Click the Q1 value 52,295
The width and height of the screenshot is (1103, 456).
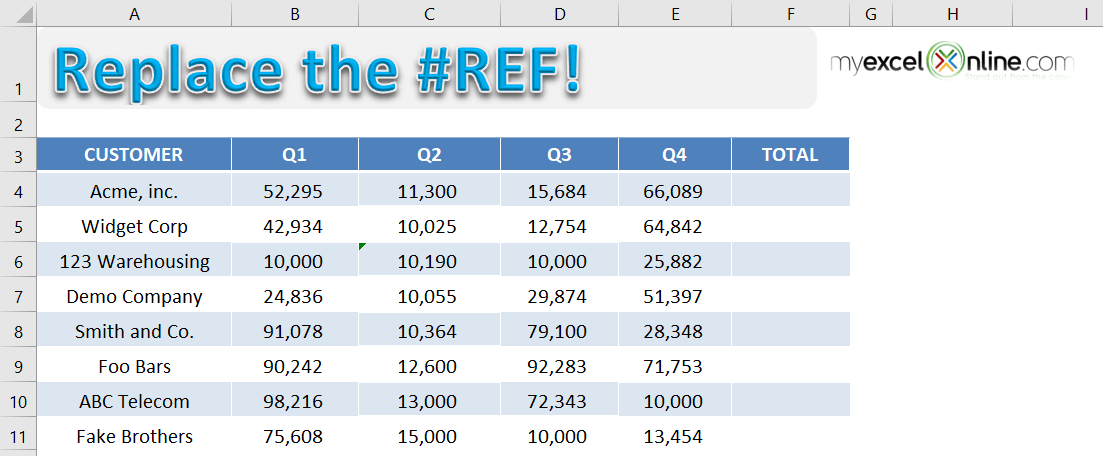294,190
